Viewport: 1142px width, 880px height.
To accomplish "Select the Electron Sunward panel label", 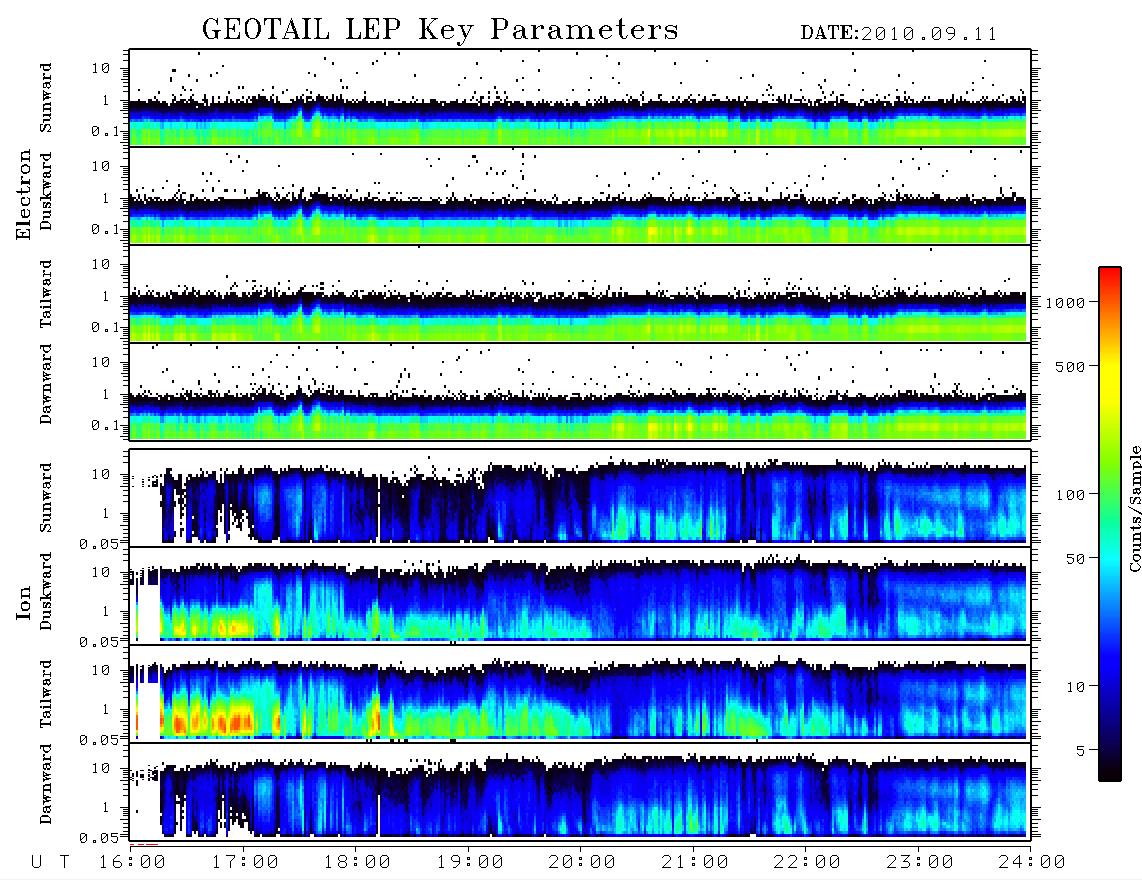I will click(x=46, y=98).
